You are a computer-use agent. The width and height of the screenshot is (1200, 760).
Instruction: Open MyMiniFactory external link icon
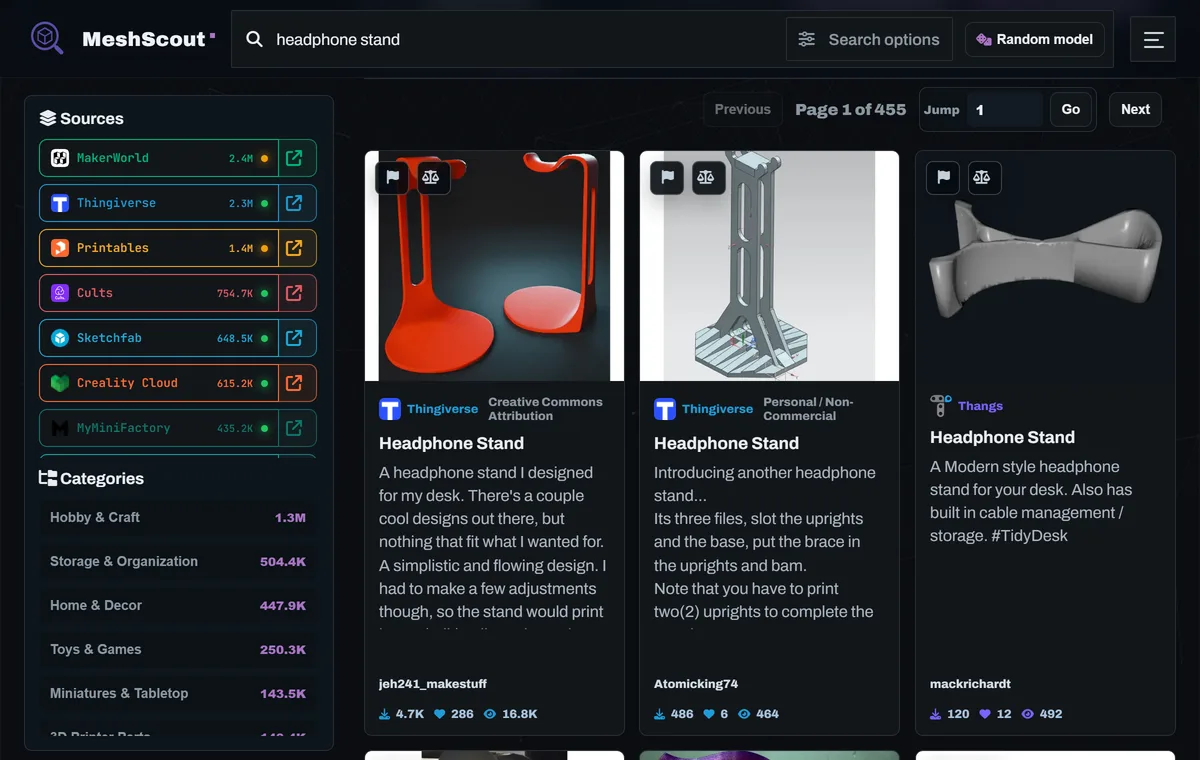click(x=297, y=428)
